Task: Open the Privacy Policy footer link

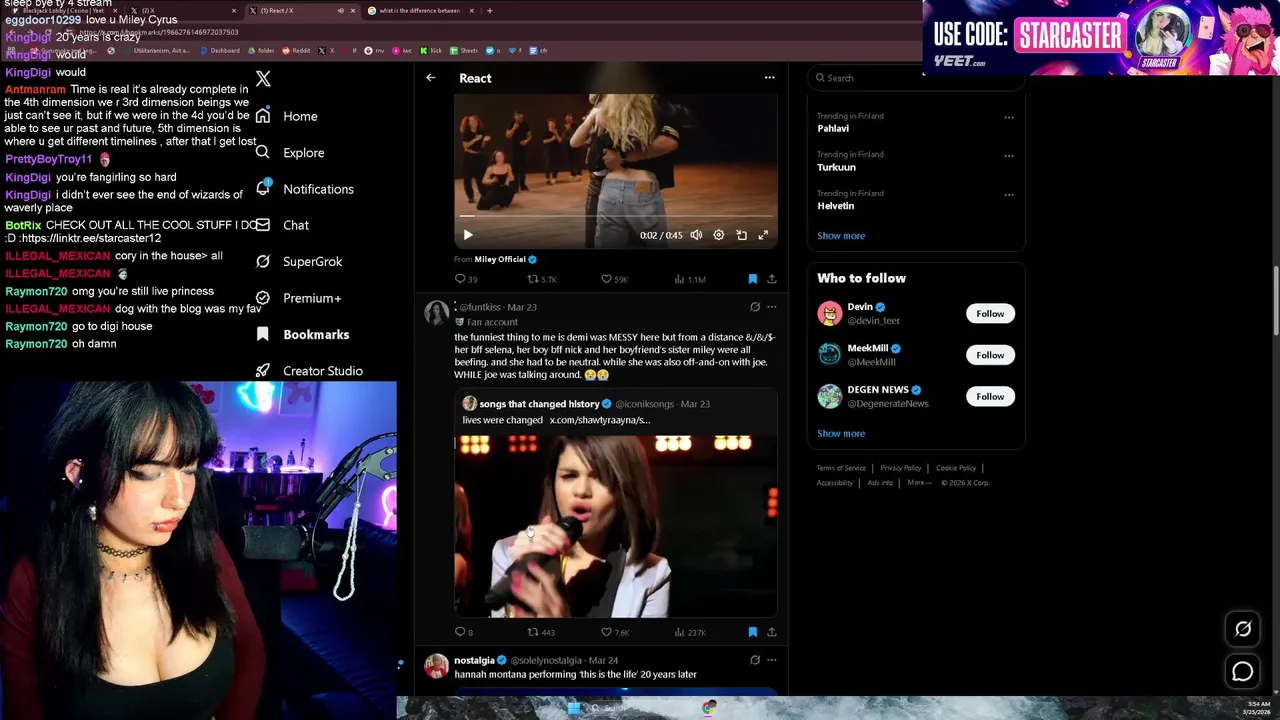Action: click(900, 468)
